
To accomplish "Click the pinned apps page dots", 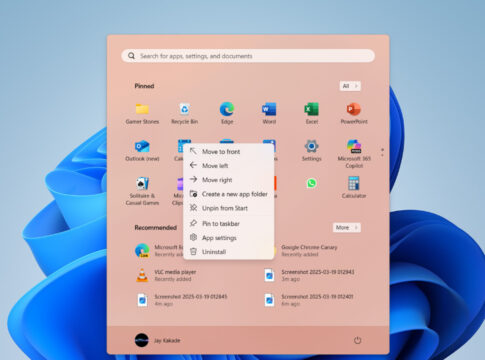I will [382, 153].
